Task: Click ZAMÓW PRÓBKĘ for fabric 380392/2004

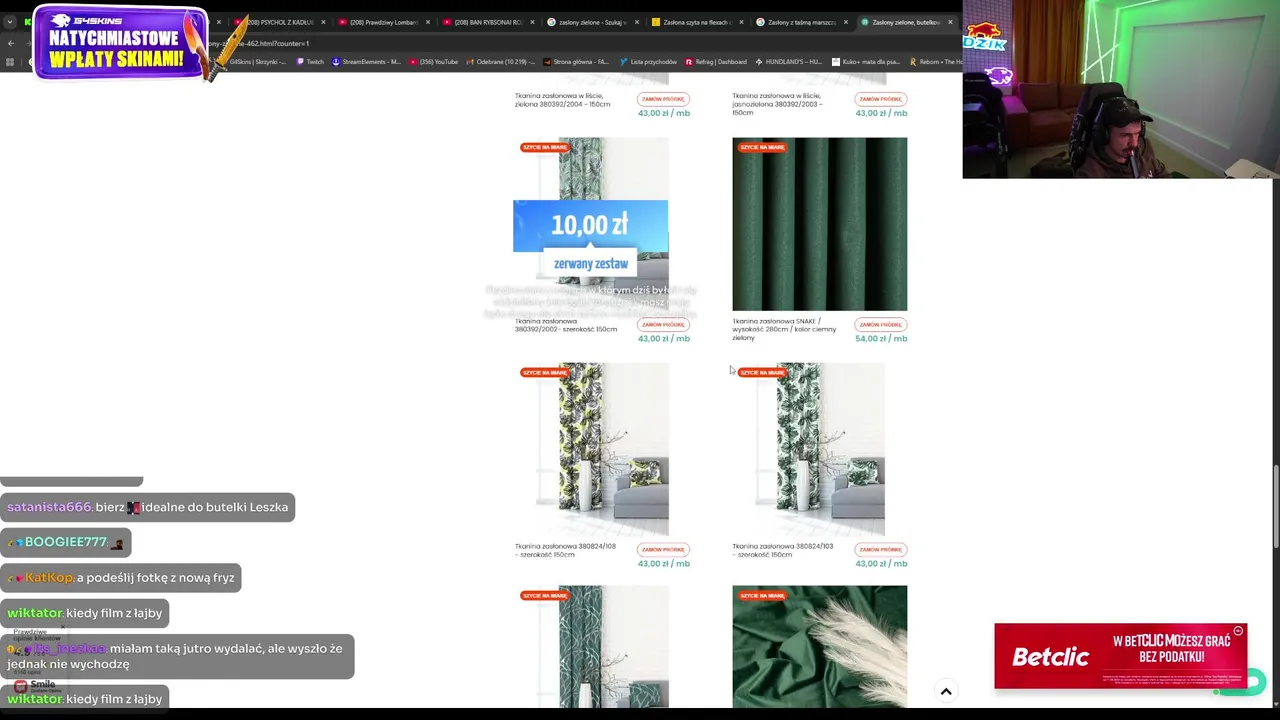Action: 663,99
